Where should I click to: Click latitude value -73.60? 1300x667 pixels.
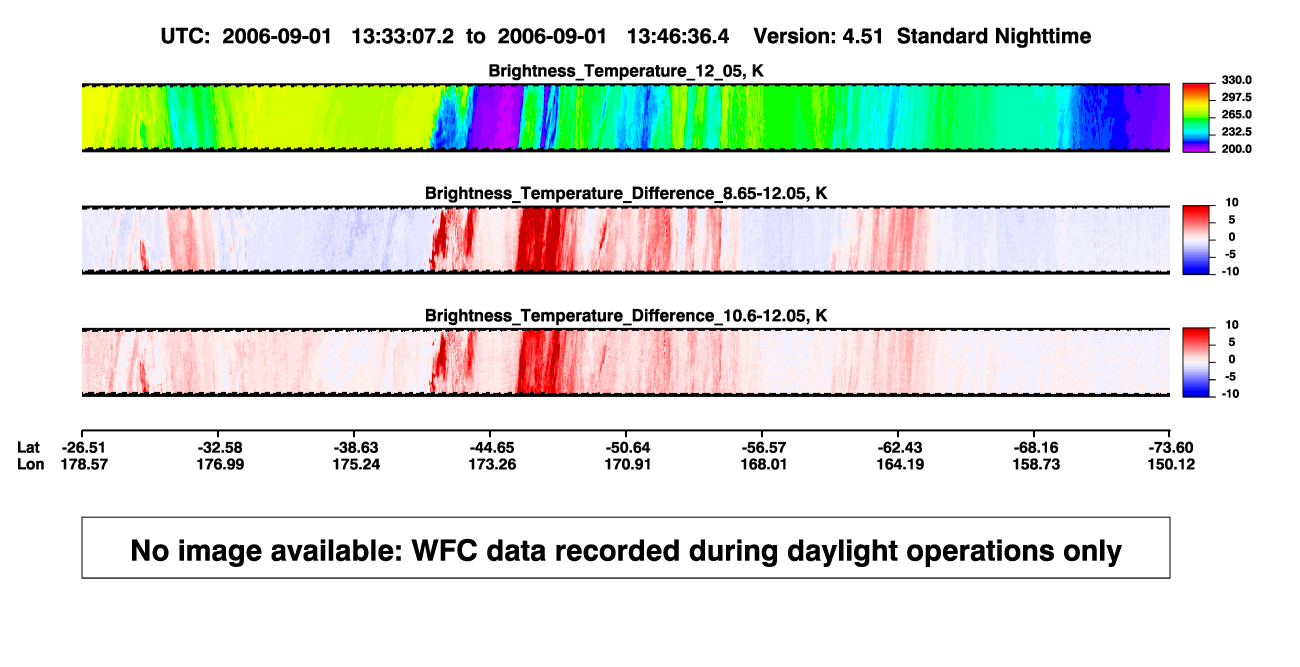(1171, 447)
